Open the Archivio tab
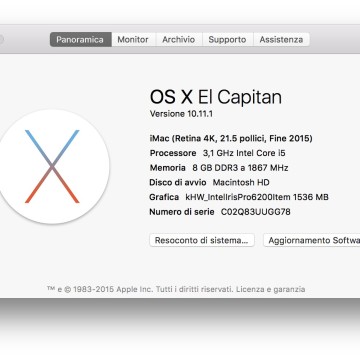360x360 pixels. point(179,40)
